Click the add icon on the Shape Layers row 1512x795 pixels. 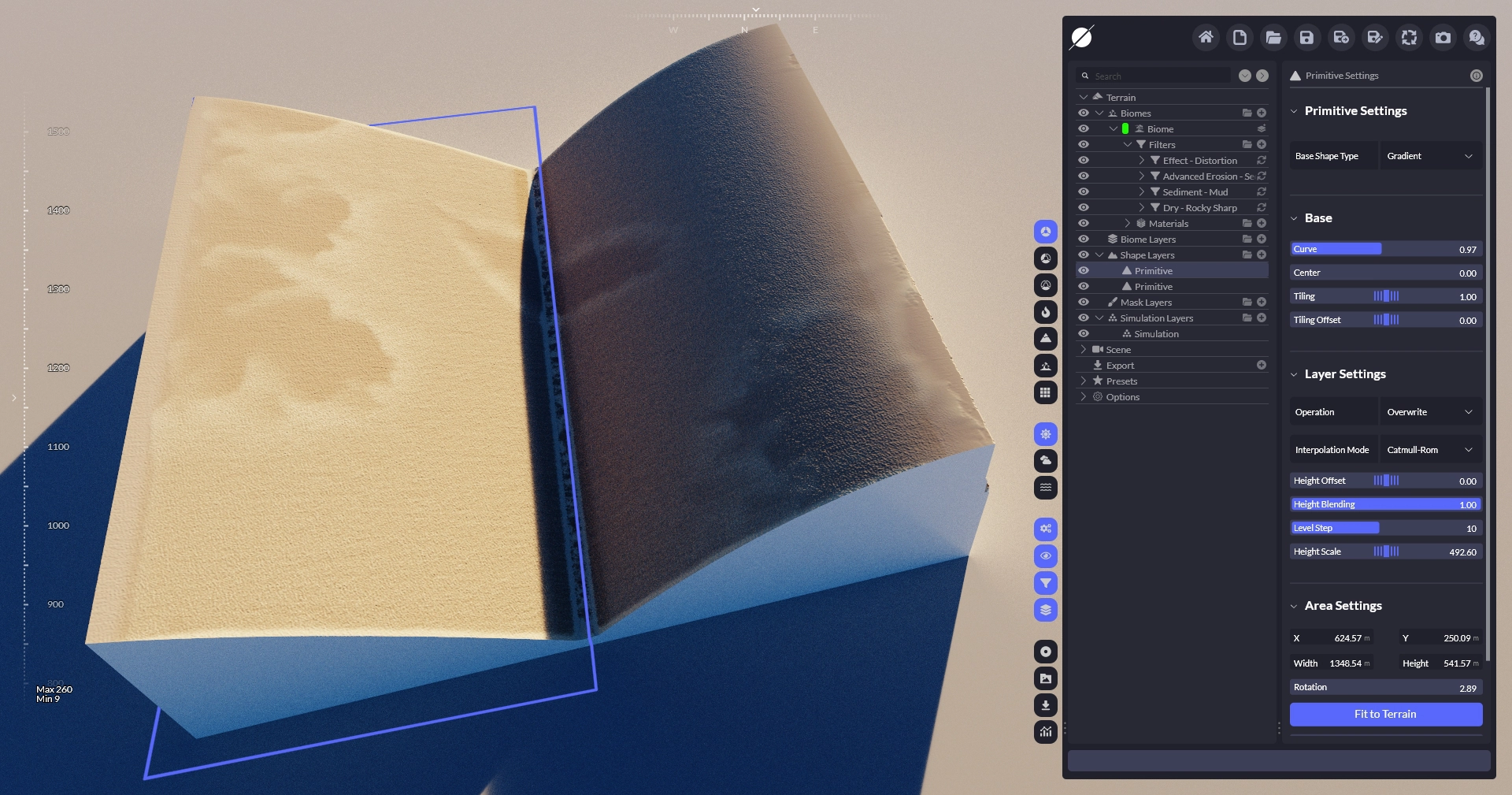1261,255
